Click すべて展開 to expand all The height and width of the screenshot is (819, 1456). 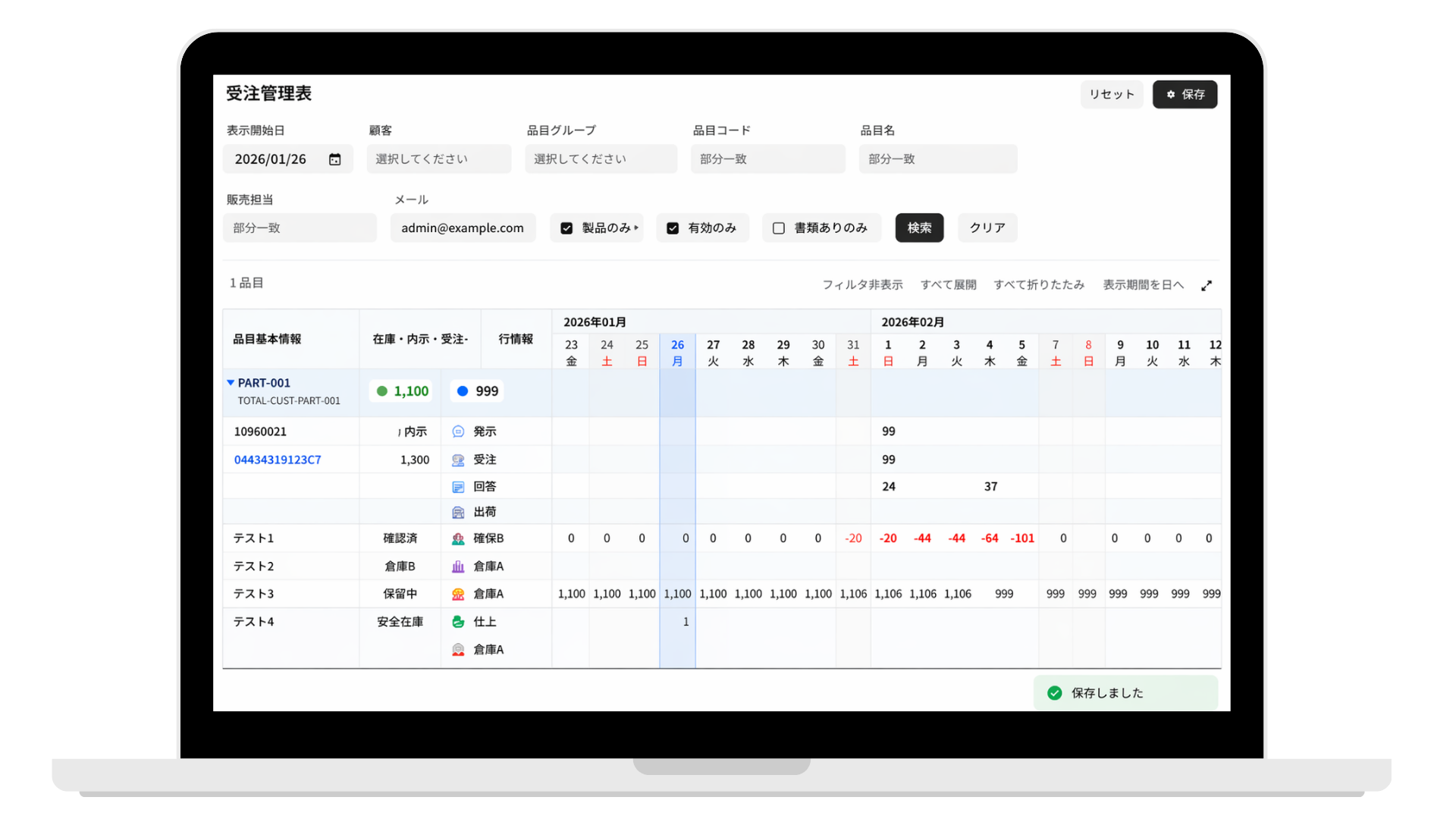click(948, 285)
